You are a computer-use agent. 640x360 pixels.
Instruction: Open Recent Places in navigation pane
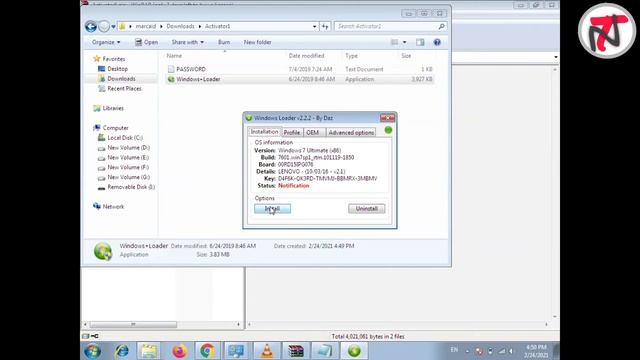(x=124, y=88)
